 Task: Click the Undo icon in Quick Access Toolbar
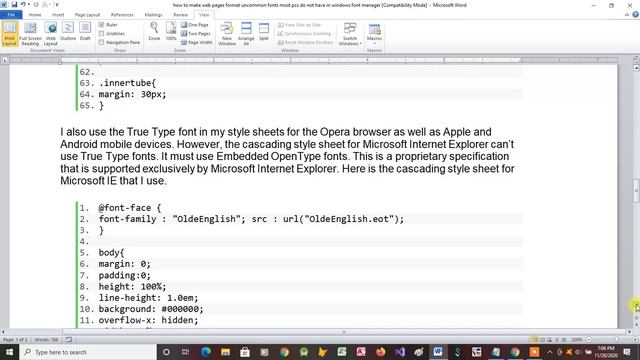[23, 4]
